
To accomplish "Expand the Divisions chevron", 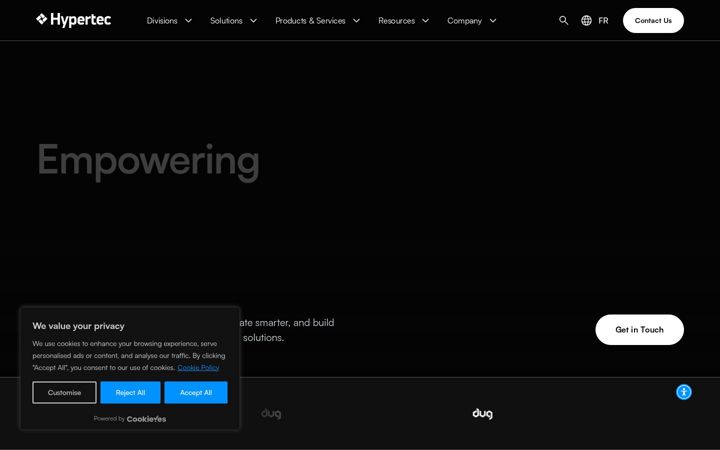I will coord(188,21).
